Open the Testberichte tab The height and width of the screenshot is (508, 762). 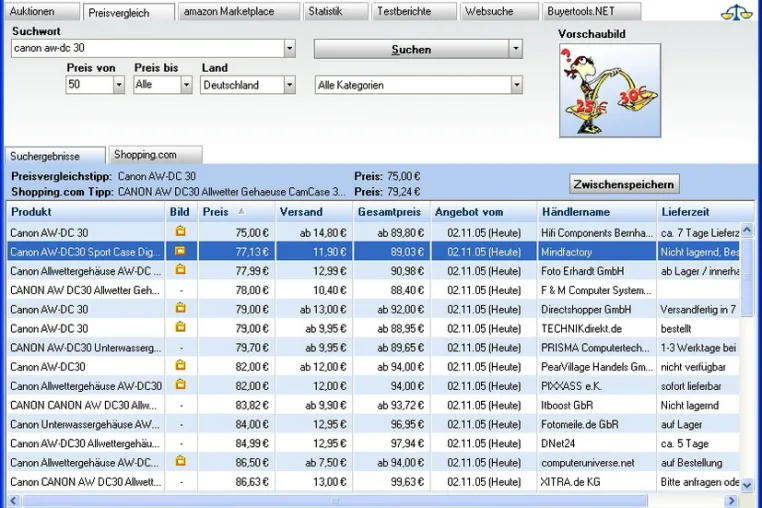click(x=414, y=11)
